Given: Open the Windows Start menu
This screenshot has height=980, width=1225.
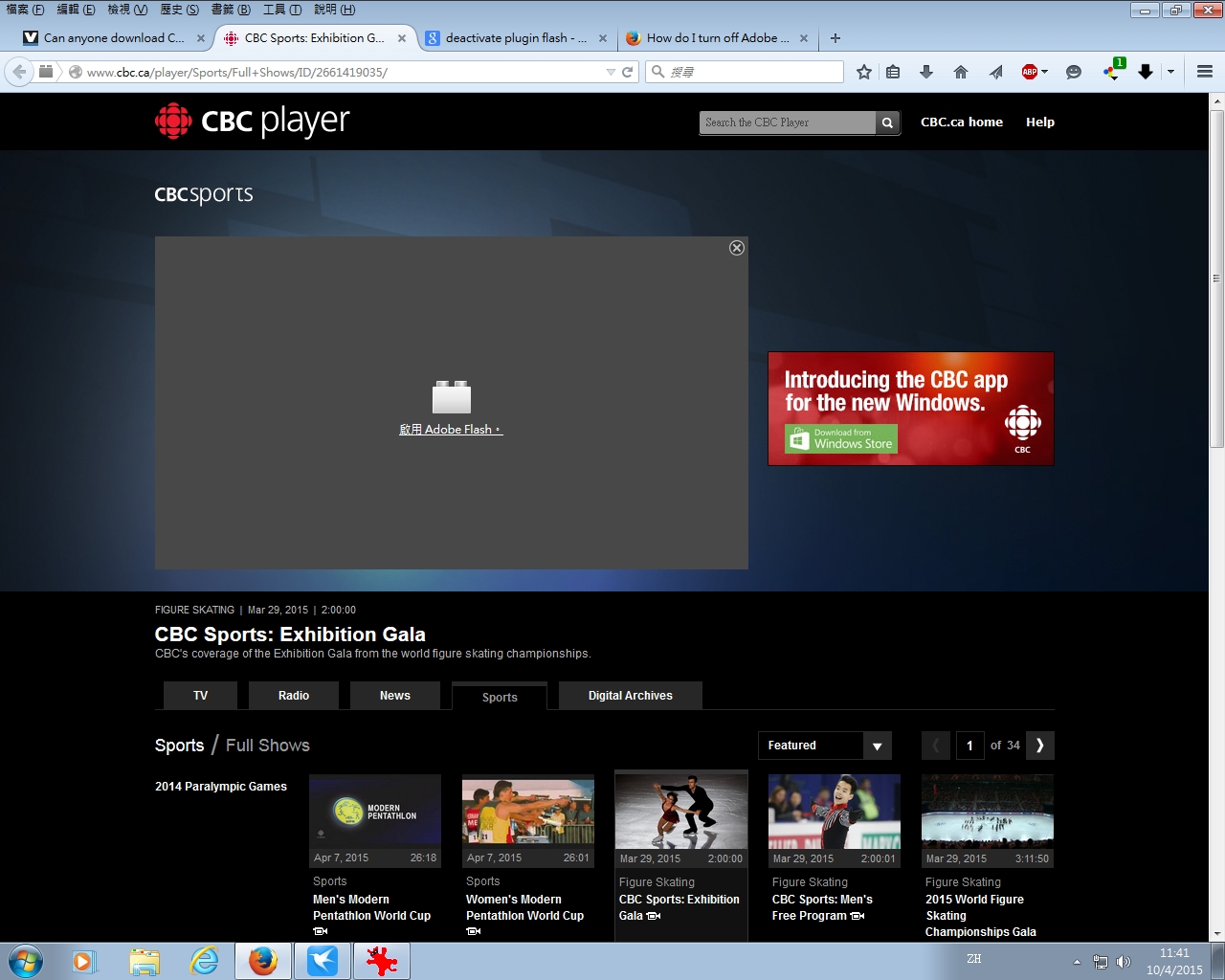Looking at the screenshot, I should point(26,961).
